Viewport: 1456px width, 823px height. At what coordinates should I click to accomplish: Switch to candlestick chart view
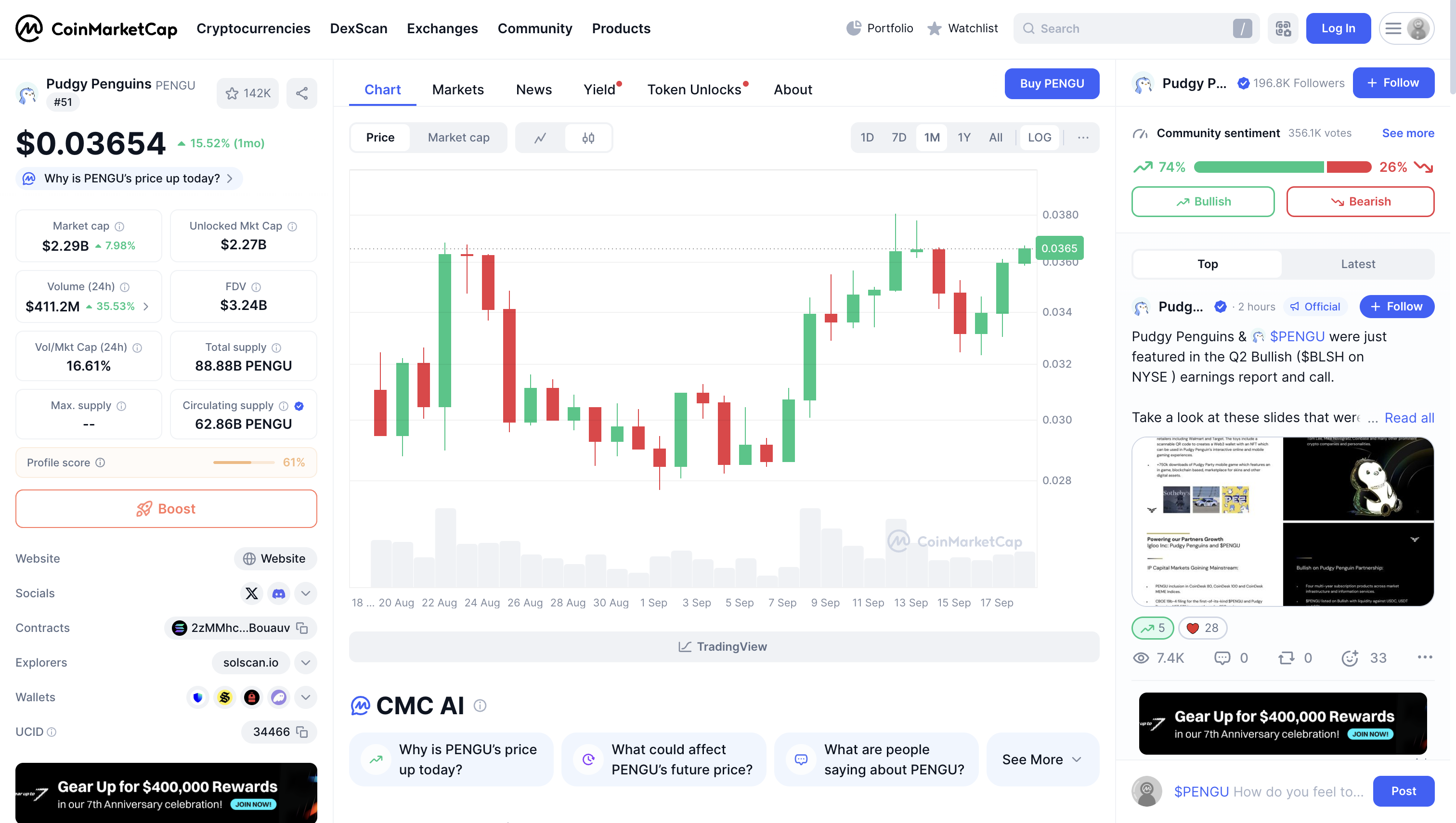coord(588,137)
